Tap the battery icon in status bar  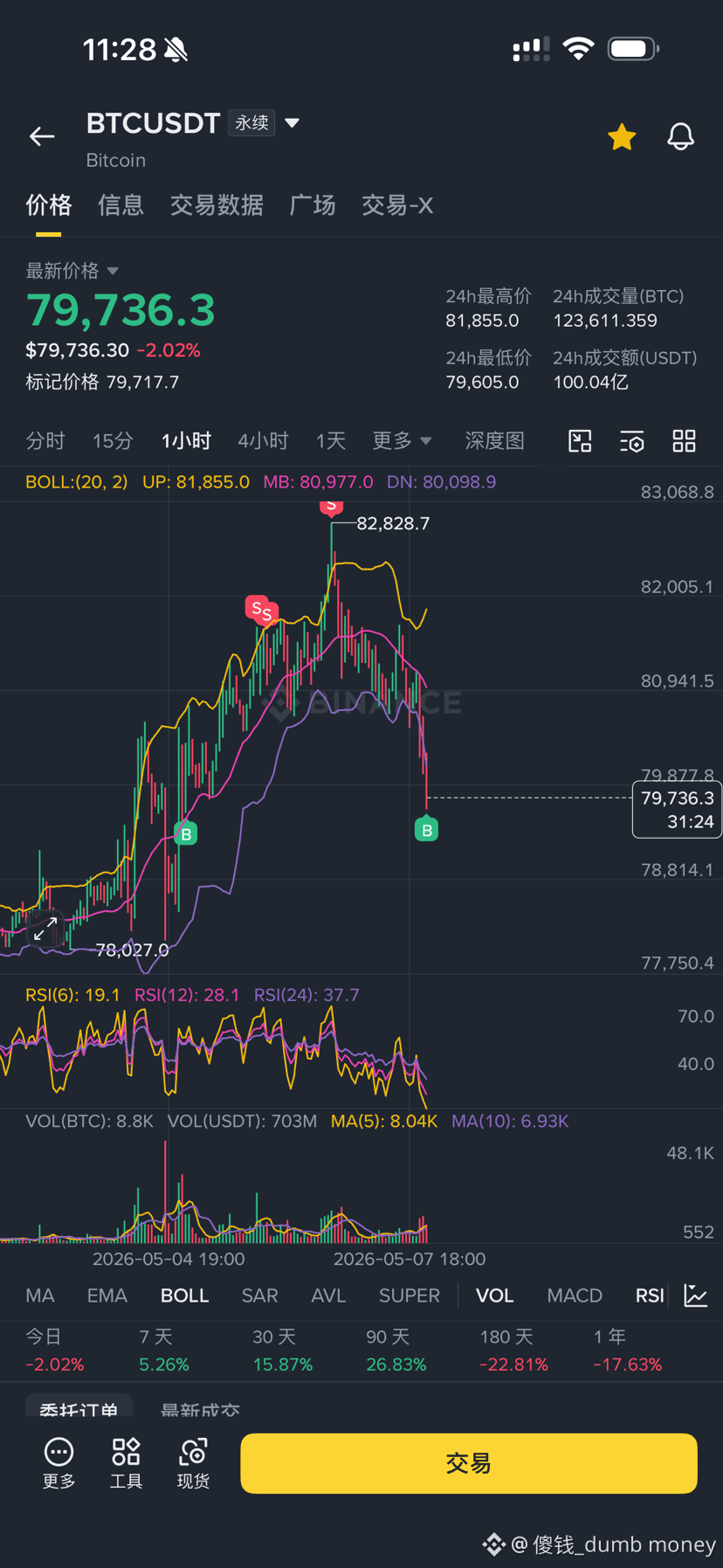[x=633, y=48]
